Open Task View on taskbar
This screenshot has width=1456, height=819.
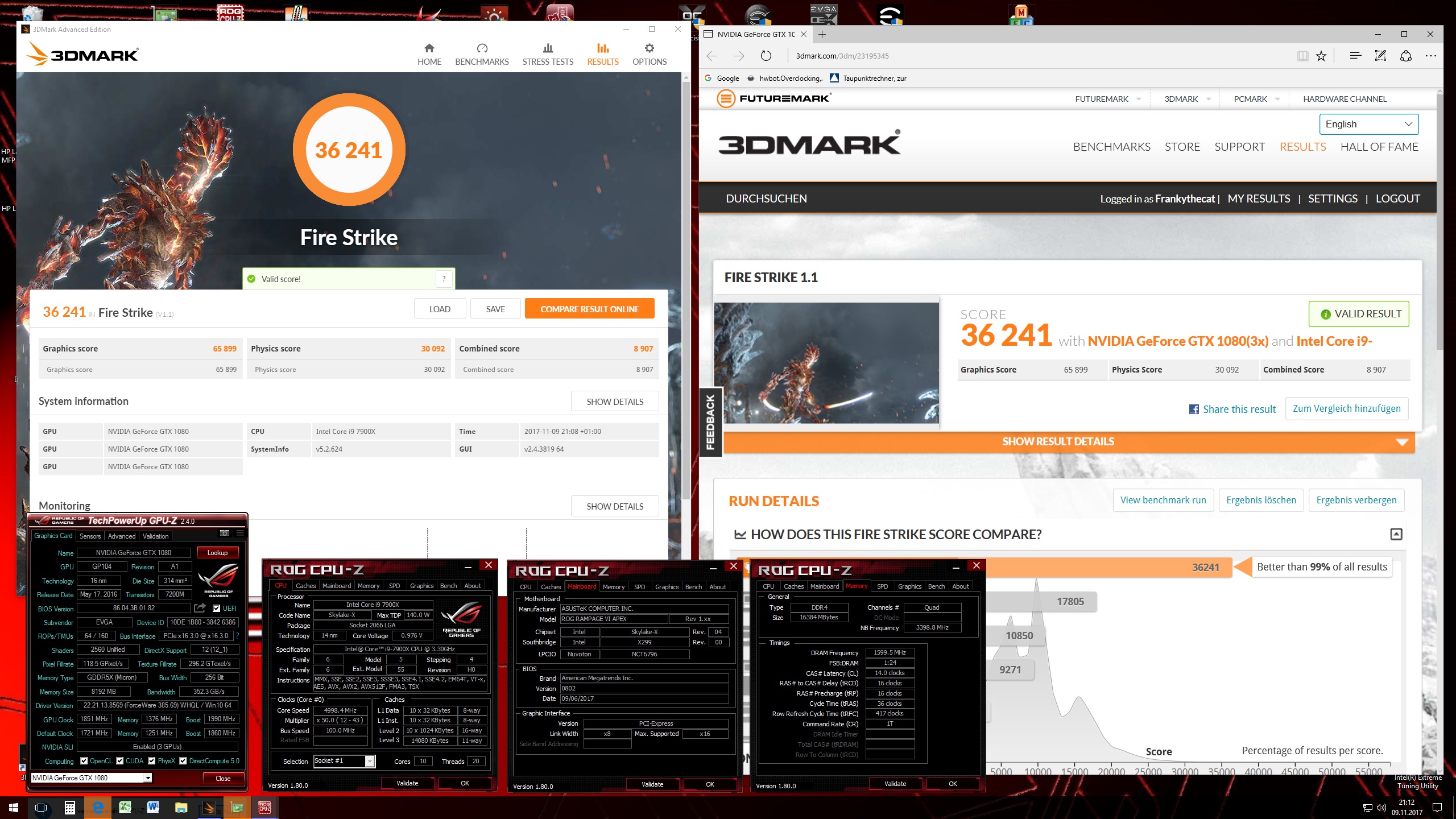41,807
